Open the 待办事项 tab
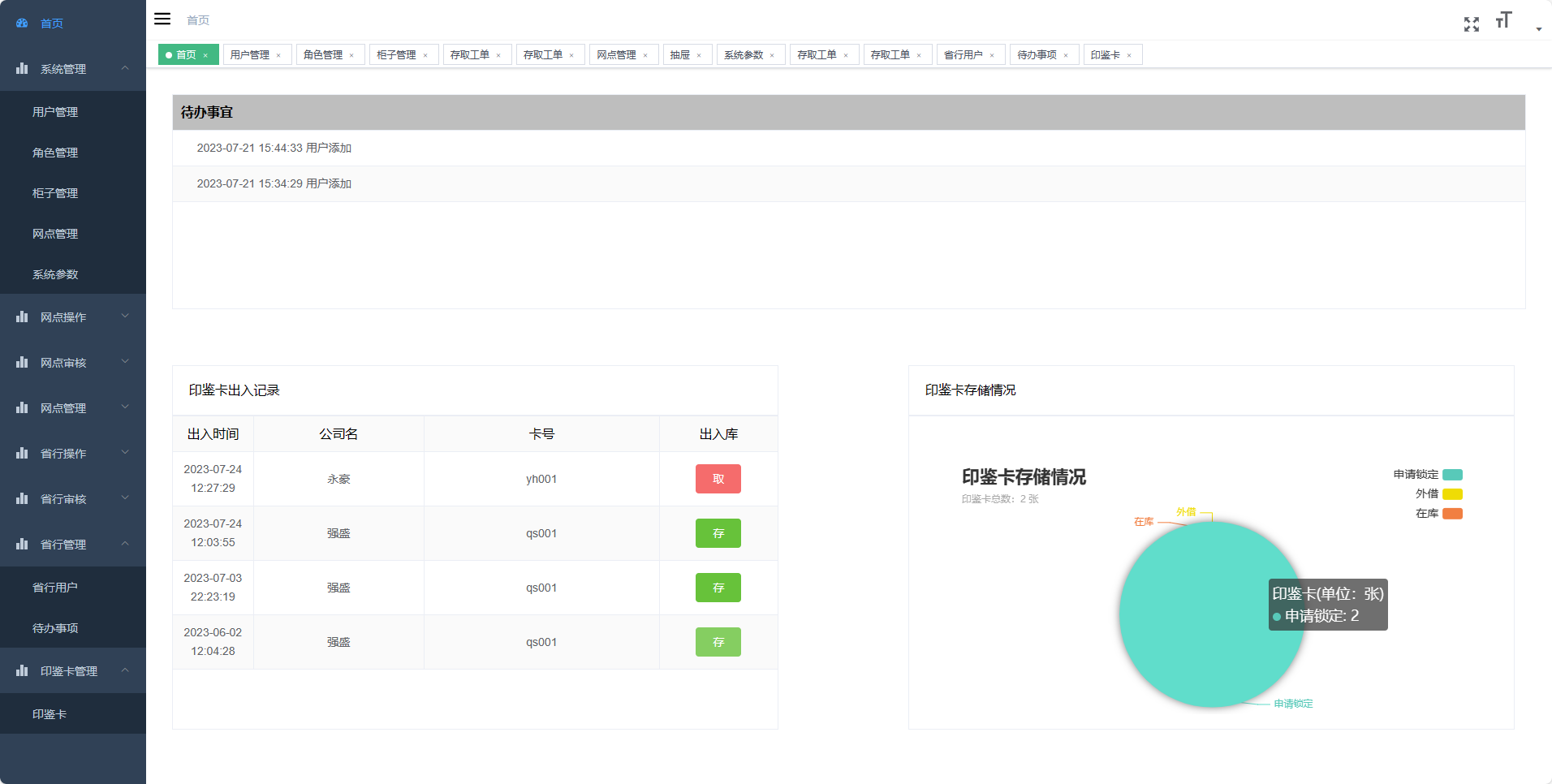The height and width of the screenshot is (784, 1552). point(1037,55)
